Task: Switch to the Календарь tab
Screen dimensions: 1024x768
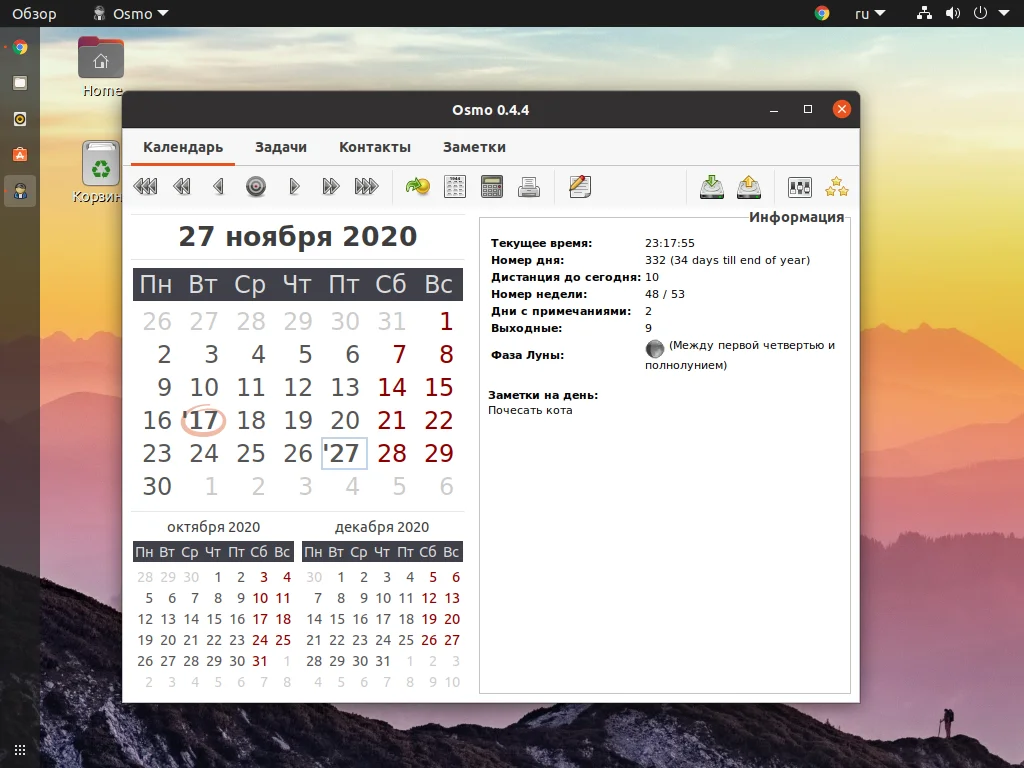Action: coord(183,147)
